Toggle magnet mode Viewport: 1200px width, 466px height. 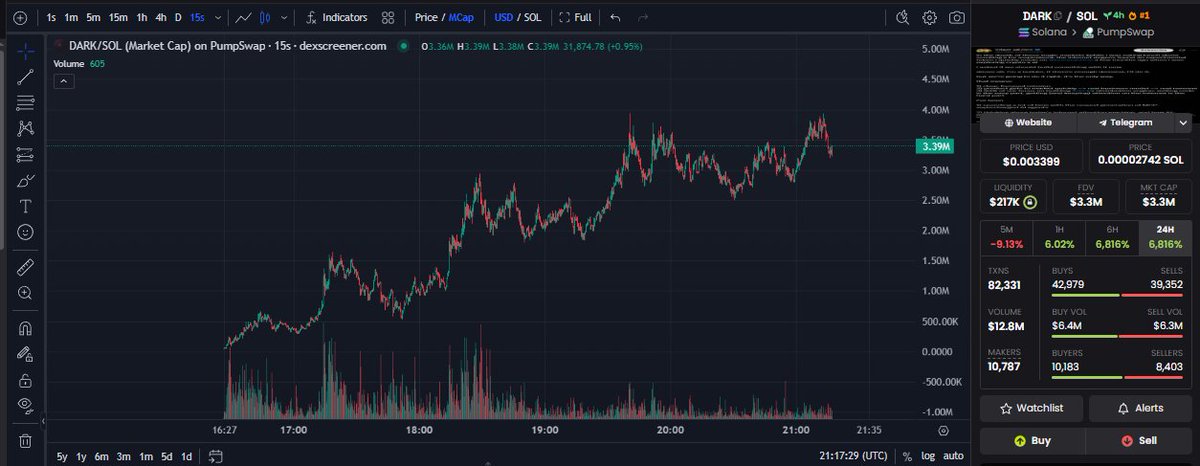(26, 328)
